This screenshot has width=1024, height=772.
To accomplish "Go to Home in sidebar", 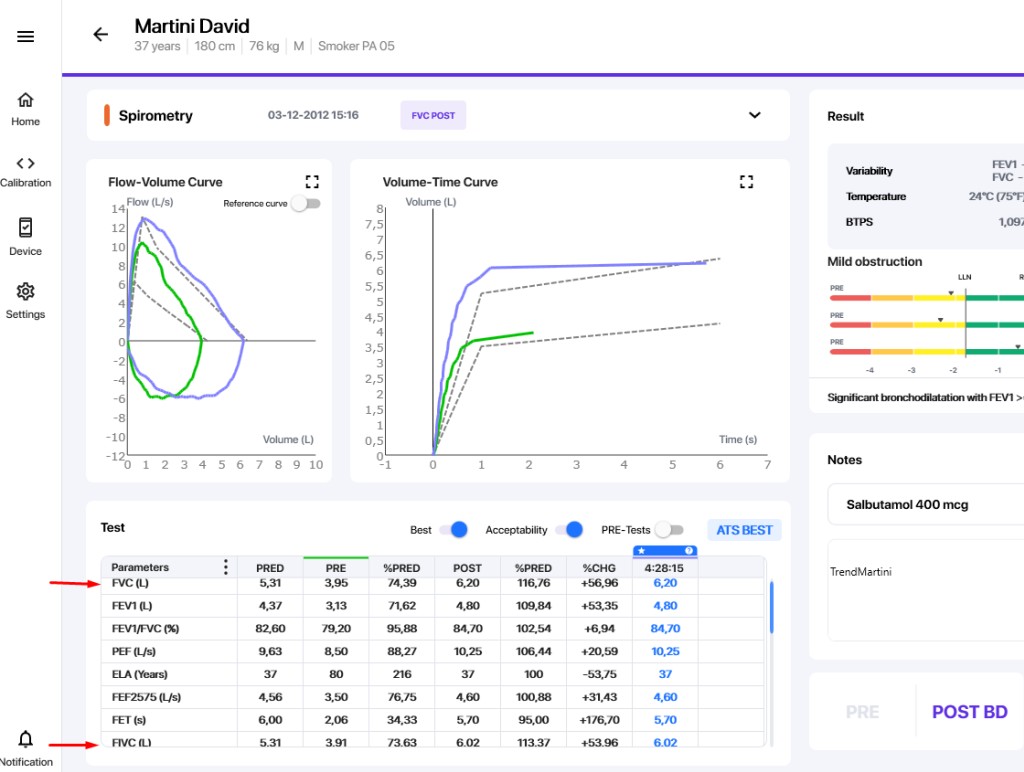I will click(26, 109).
